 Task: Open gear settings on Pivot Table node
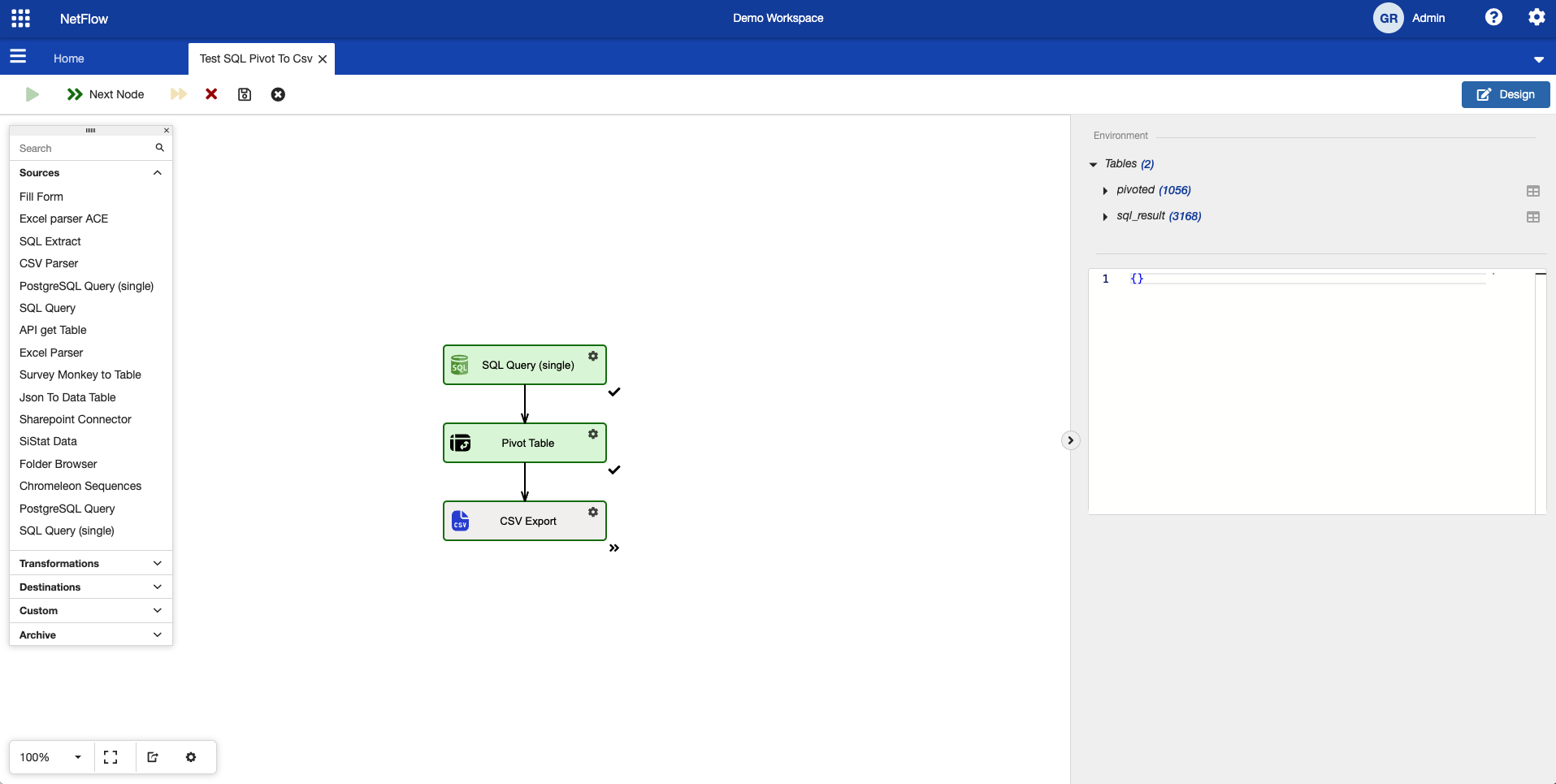point(593,434)
